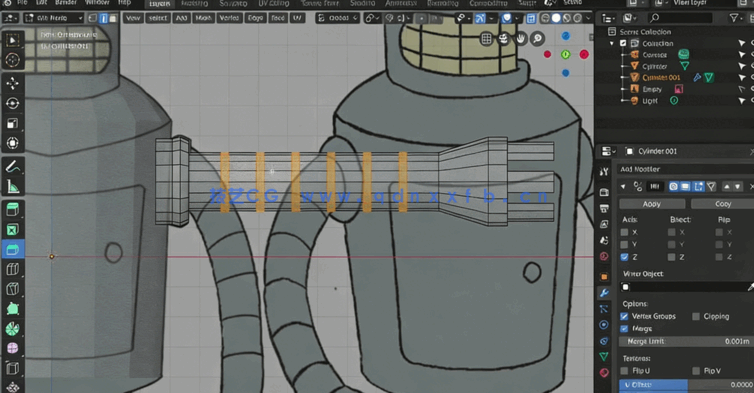Select the Inset Faces tool
Image resolution: width=754 pixels, height=393 pixels.
pyautogui.click(x=13, y=230)
